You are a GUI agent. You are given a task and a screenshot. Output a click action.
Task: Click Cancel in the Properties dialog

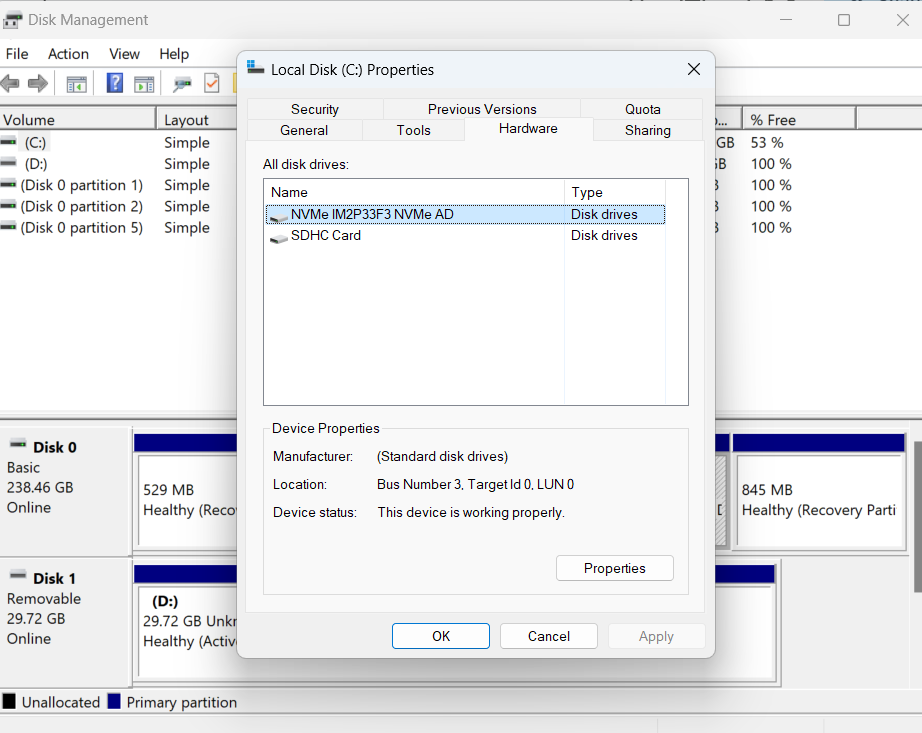(x=548, y=636)
